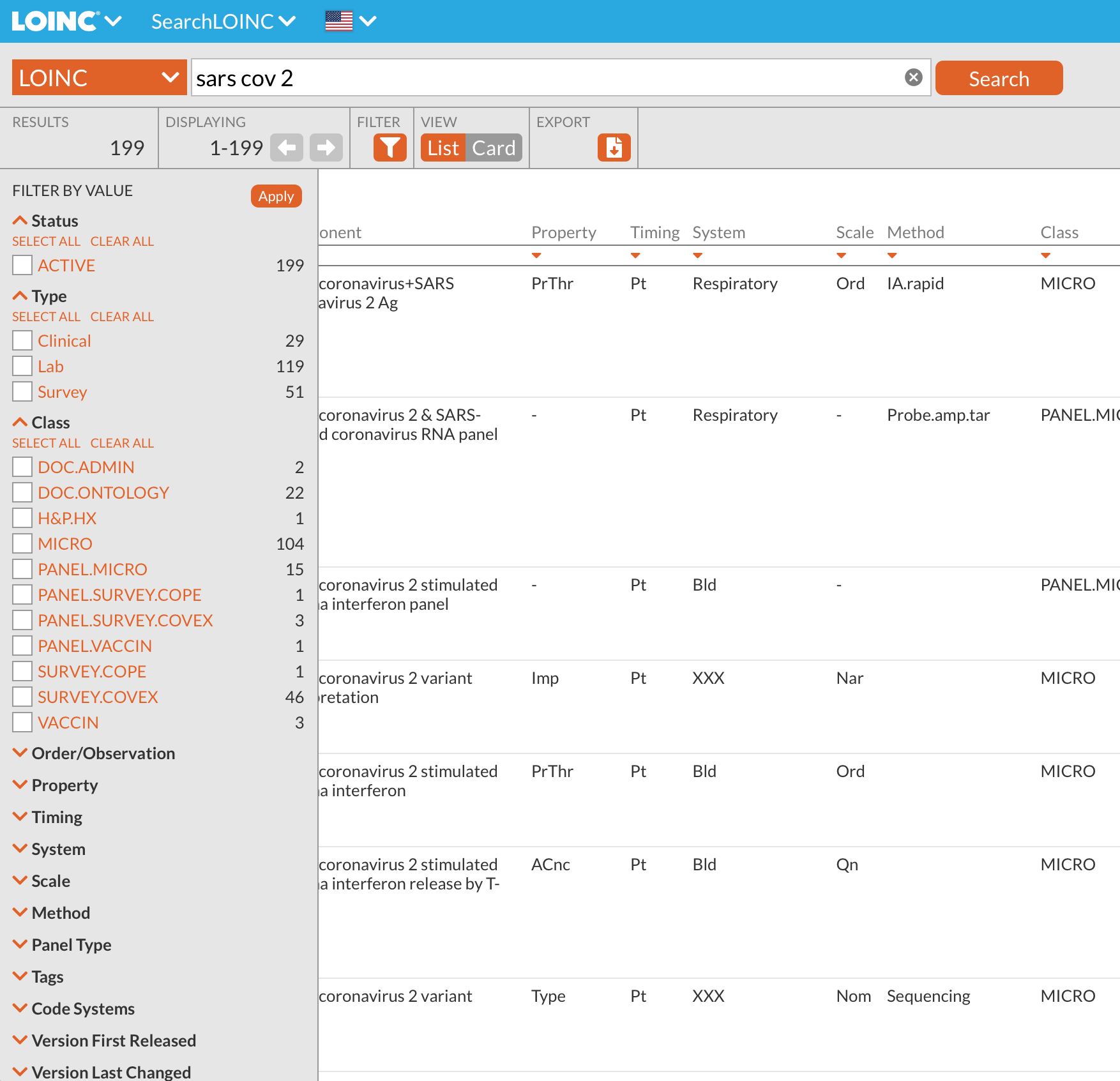Select all Class values

pyautogui.click(x=46, y=443)
